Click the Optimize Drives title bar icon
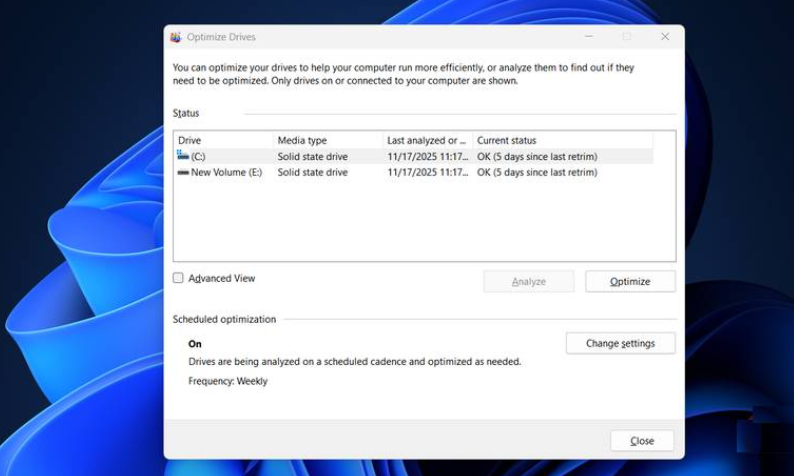The image size is (794, 476). (x=176, y=37)
